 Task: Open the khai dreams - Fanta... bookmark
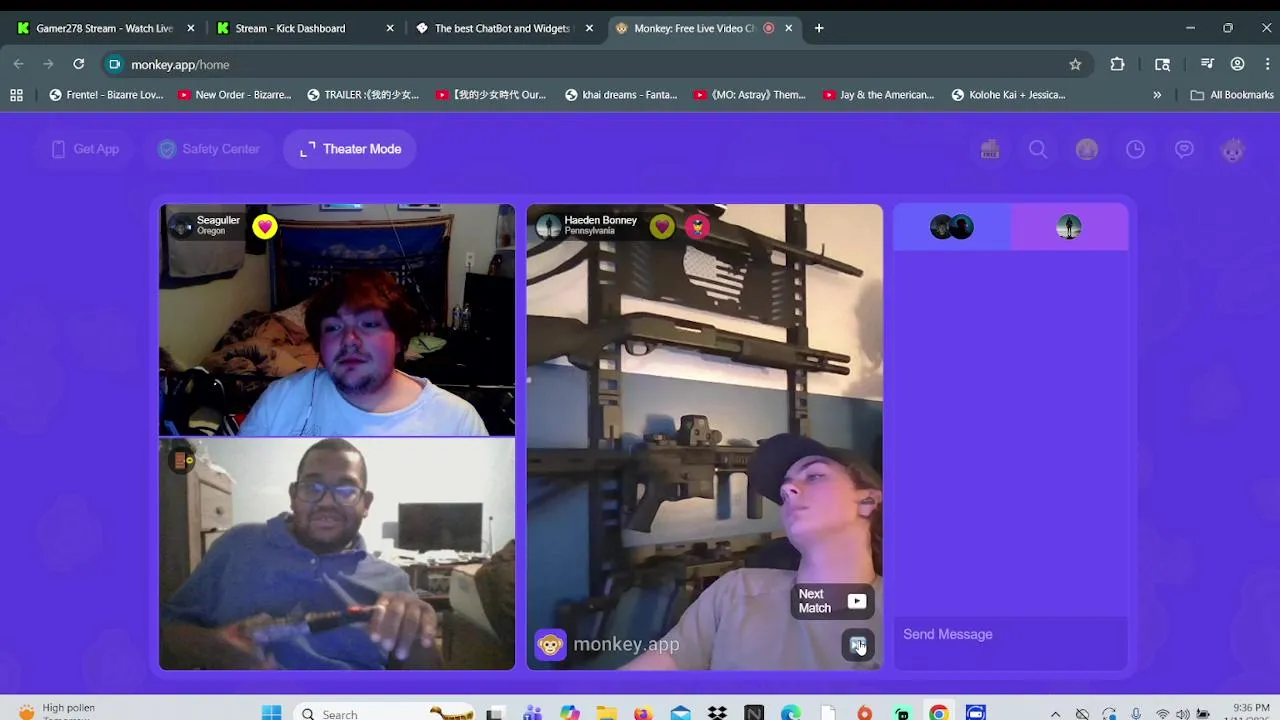621,95
